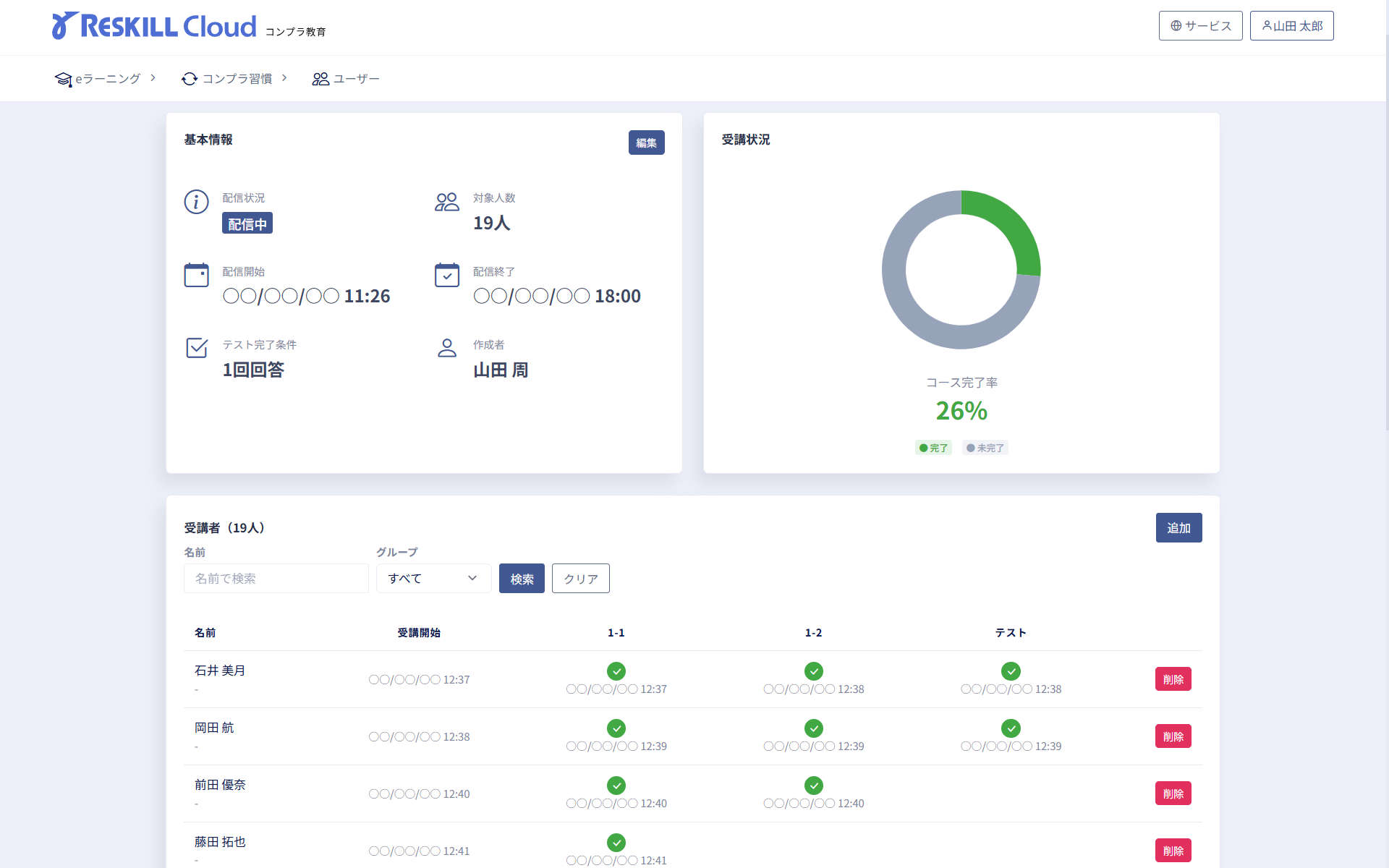Click the ユーザー people icon in navigation
This screenshot has height=868, width=1389.
click(320, 79)
